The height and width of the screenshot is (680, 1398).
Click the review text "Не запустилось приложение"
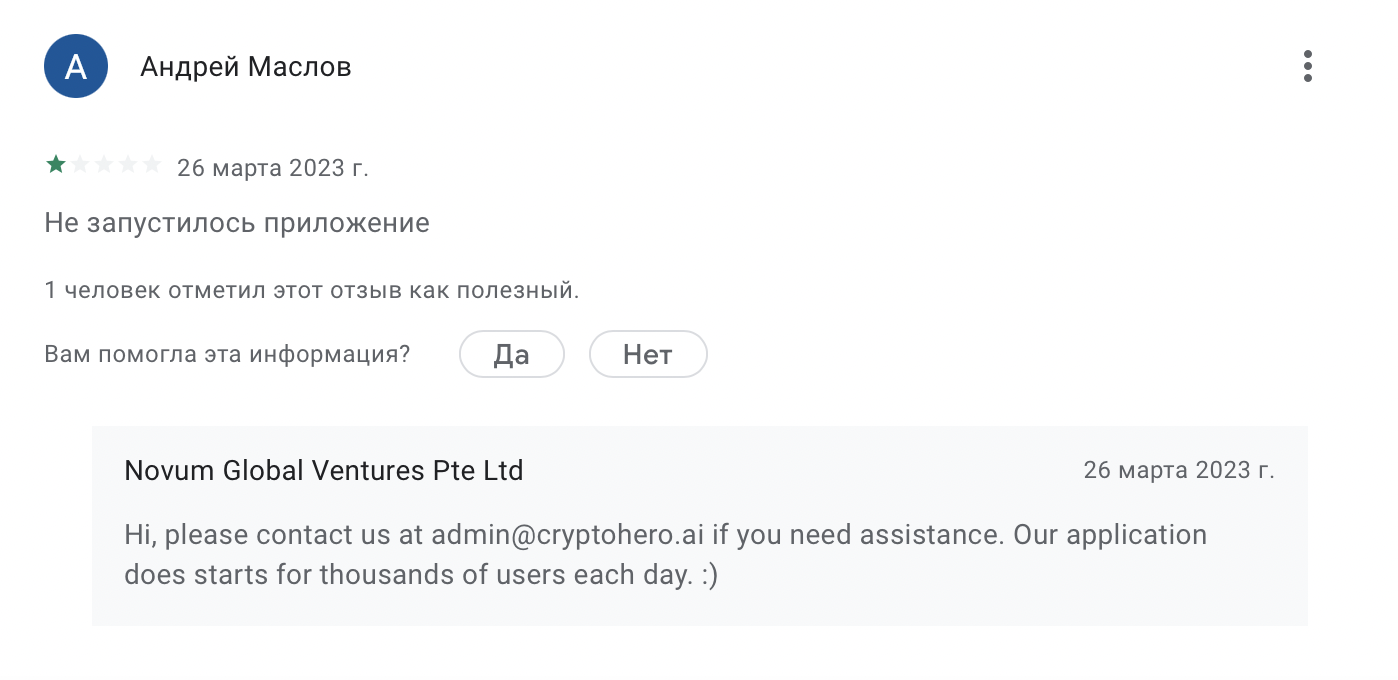(x=237, y=222)
